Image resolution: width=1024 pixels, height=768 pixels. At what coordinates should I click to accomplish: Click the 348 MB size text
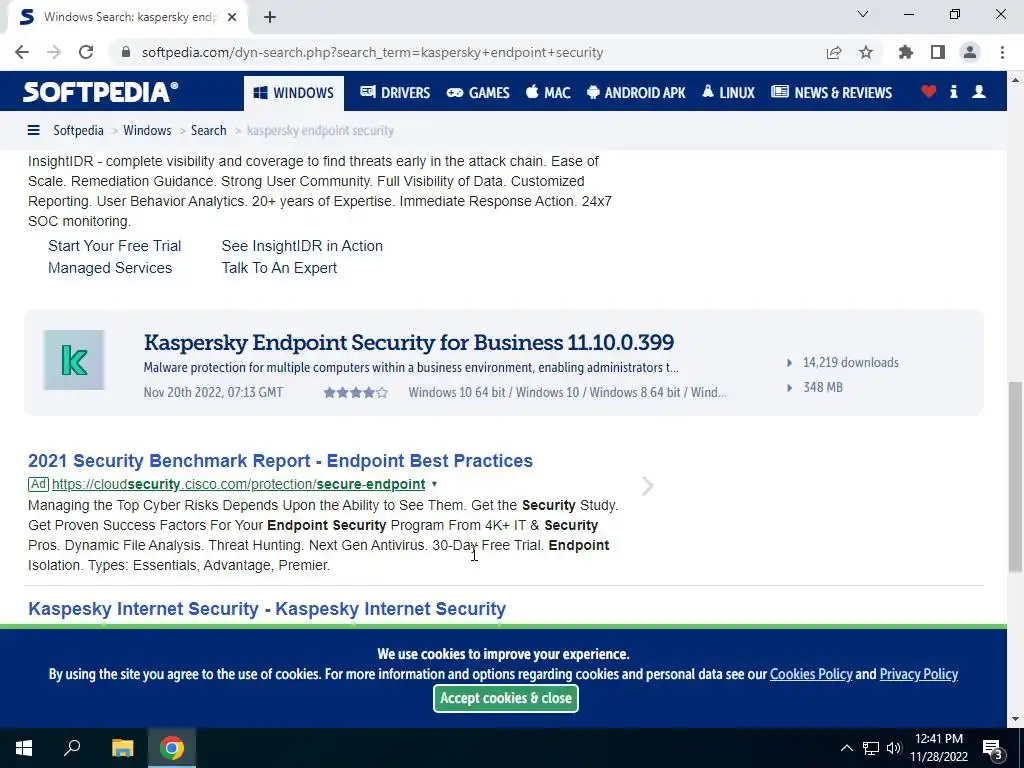click(x=823, y=387)
